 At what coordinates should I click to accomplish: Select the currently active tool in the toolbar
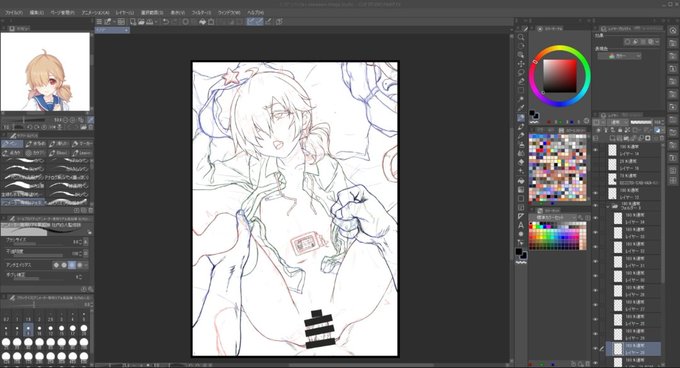(521, 117)
